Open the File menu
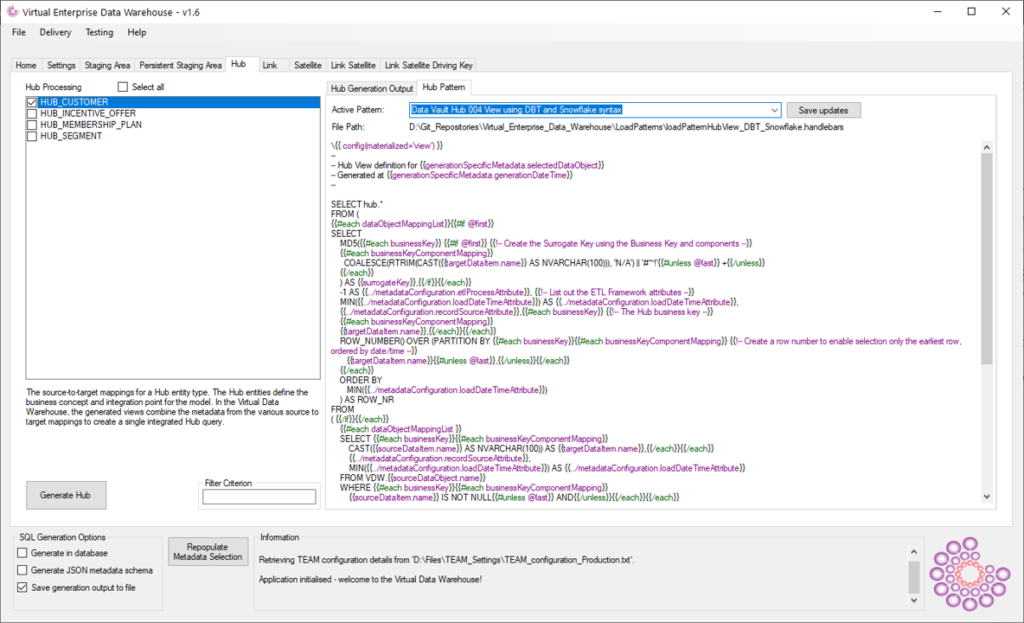 pos(19,32)
